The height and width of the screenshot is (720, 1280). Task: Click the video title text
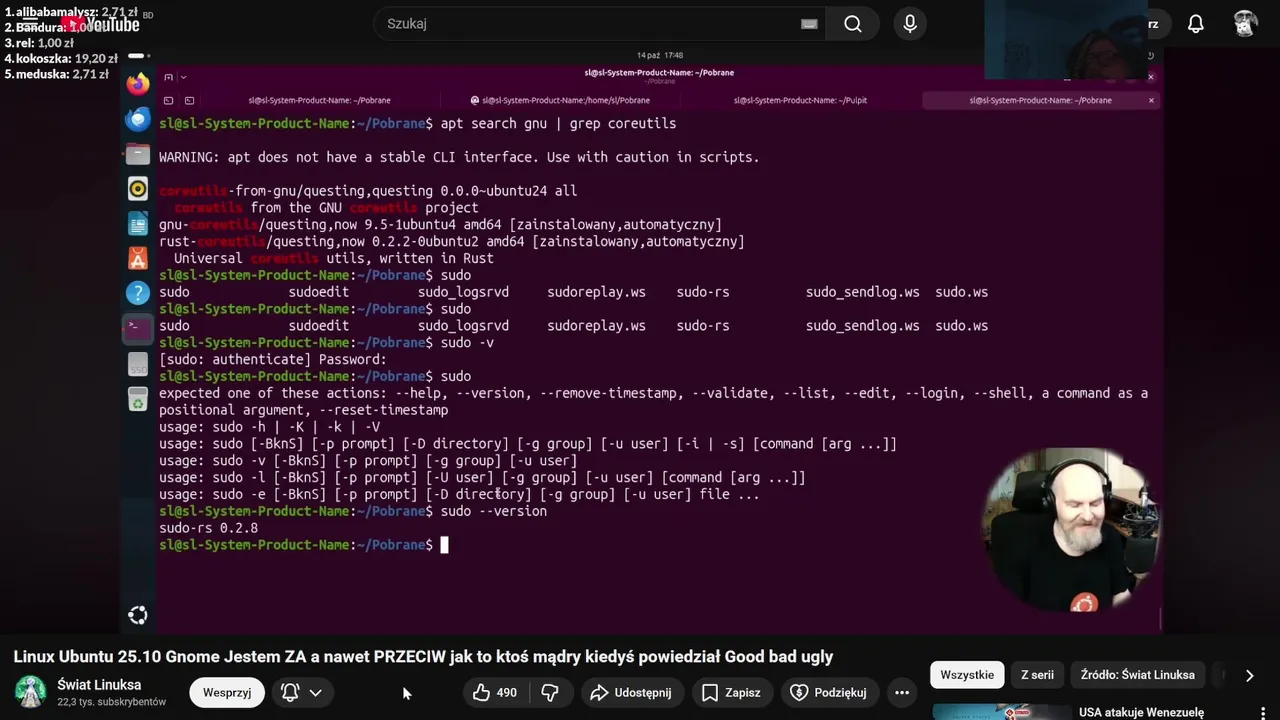point(423,657)
